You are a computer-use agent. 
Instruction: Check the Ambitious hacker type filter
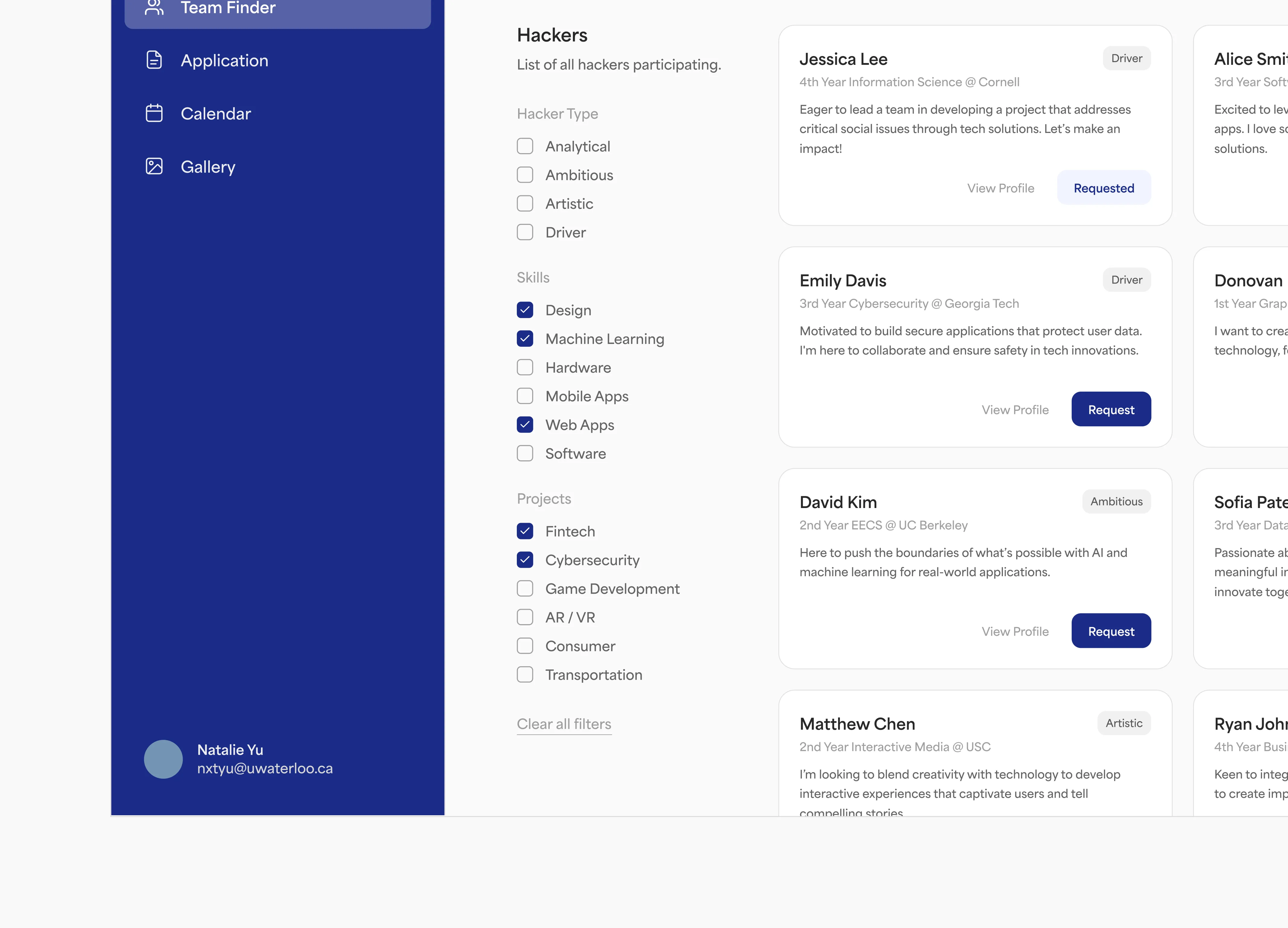(x=525, y=175)
